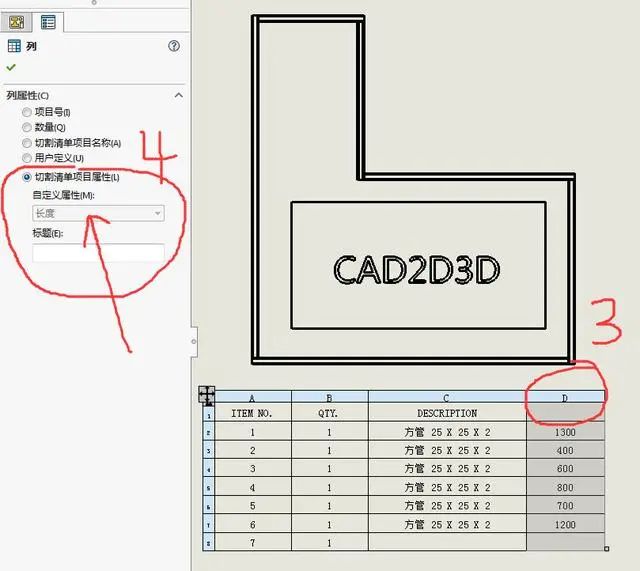Choose the 切割清单项目名称(A) option
The image size is (640, 571).
pos(27,143)
